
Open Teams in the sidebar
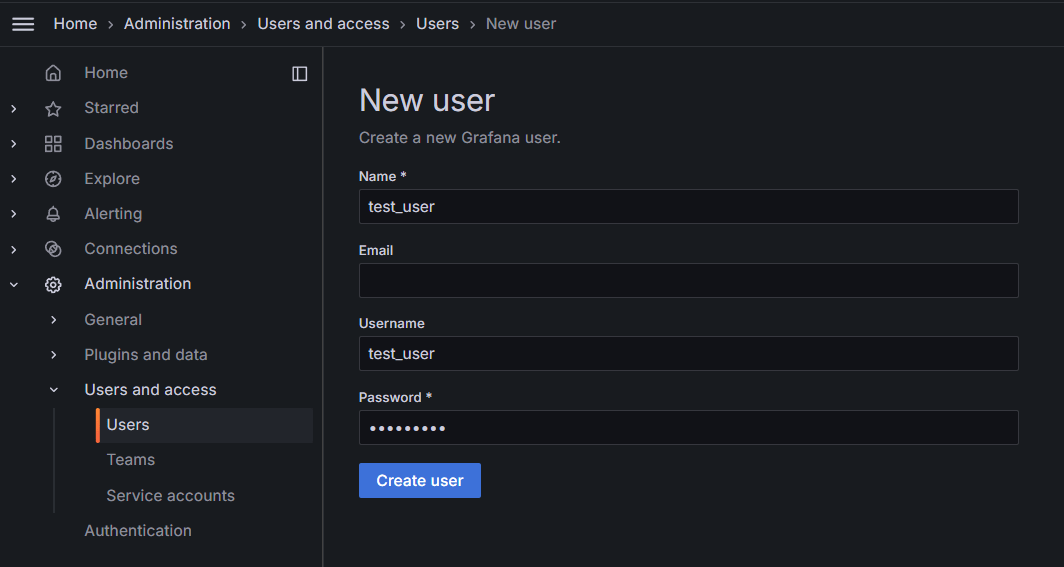[x=131, y=460]
